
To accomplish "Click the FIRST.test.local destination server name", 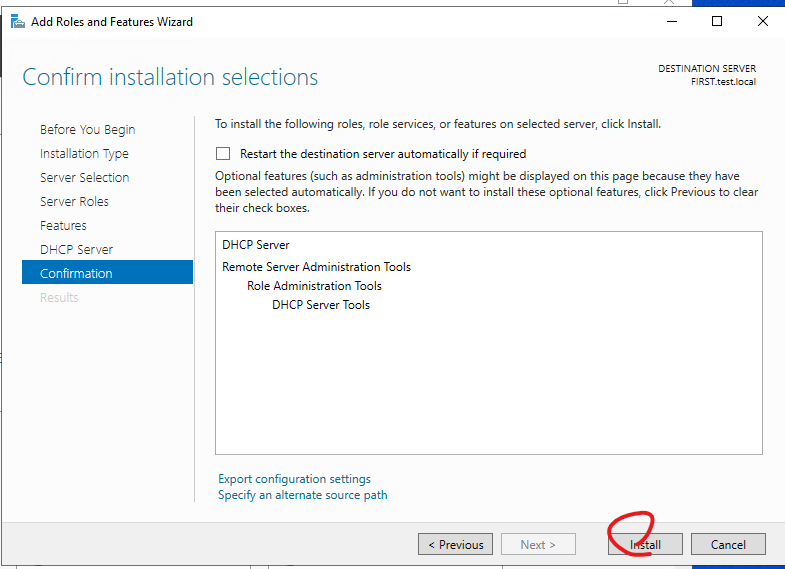I will [723, 82].
